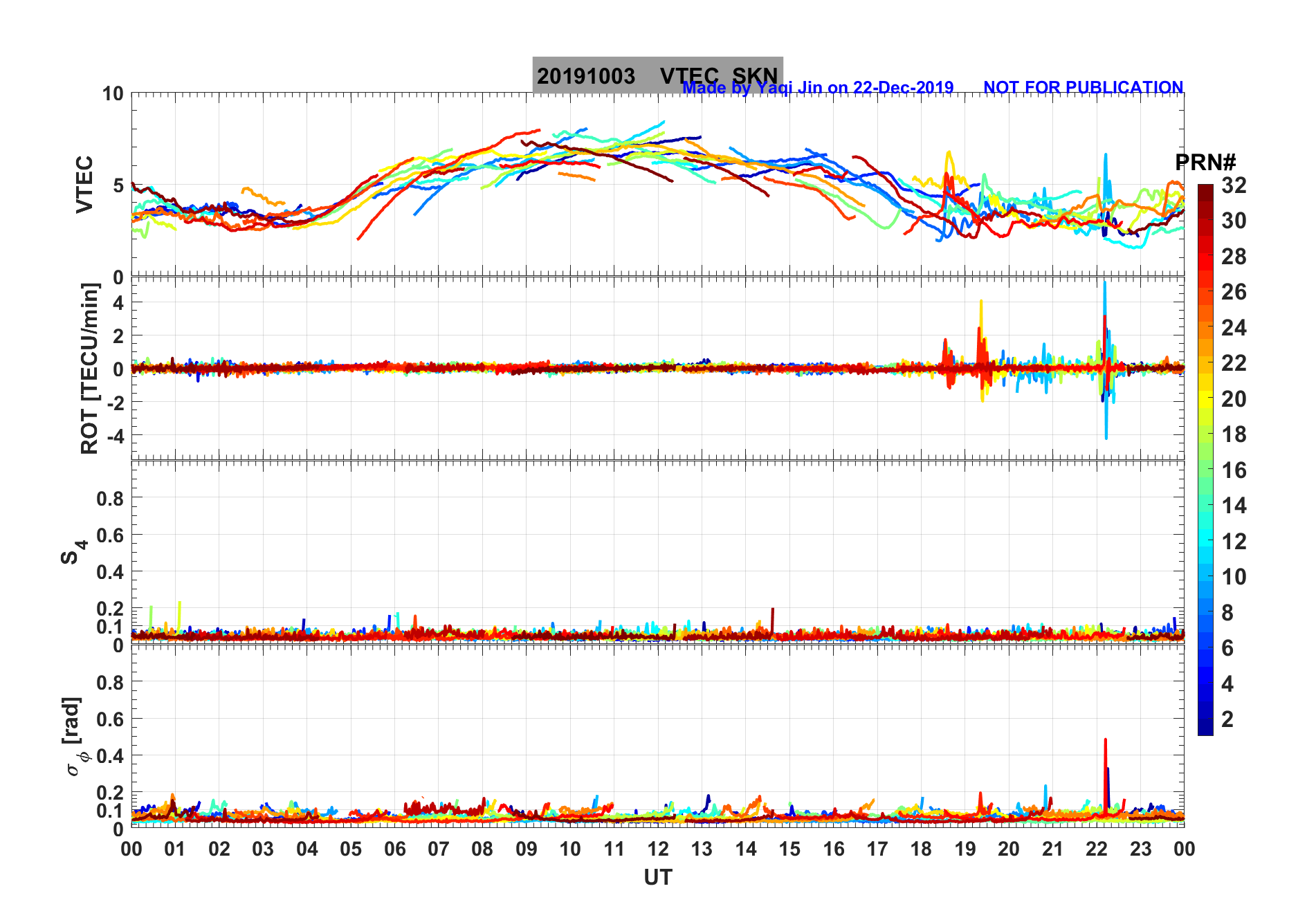Click the "18" hour tick on the UT axis

921,849
